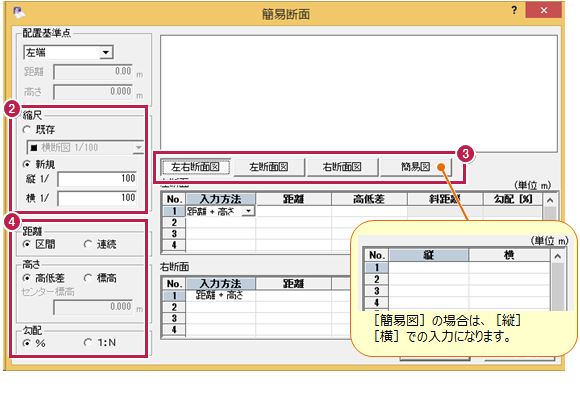Select the 新規 scale radio button
Screen dimensions: 580x398
click(x=27, y=164)
